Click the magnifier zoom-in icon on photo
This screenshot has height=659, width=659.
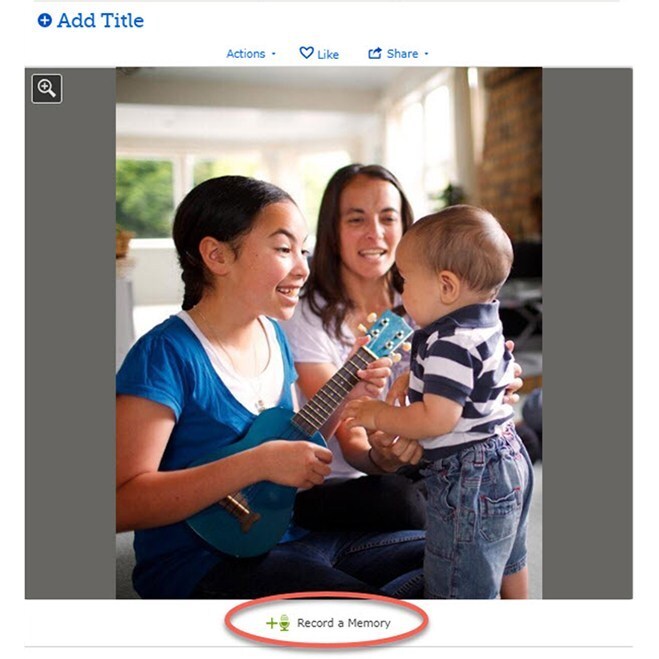(x=47, y=89)
